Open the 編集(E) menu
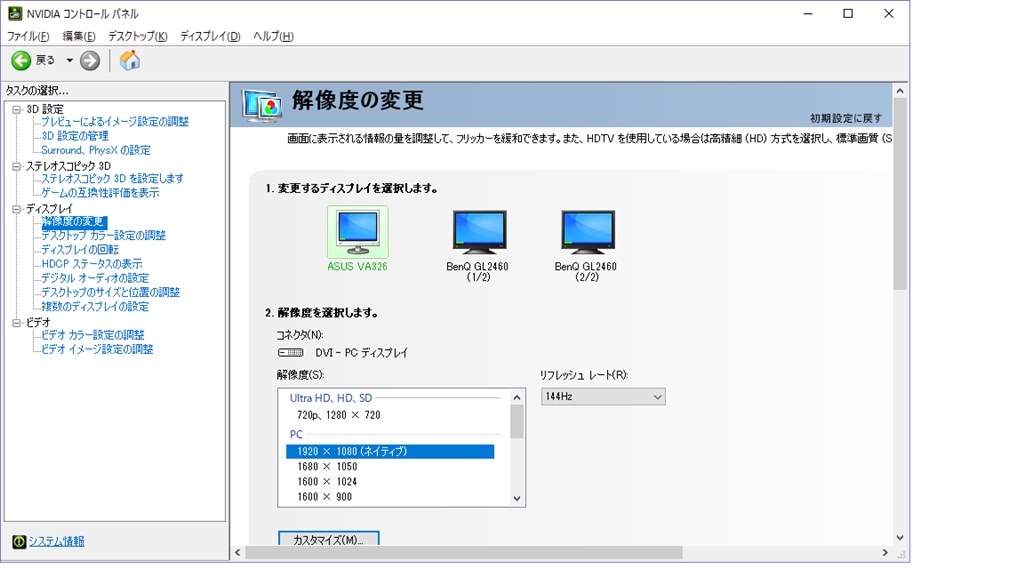 [x=79, y=37]
